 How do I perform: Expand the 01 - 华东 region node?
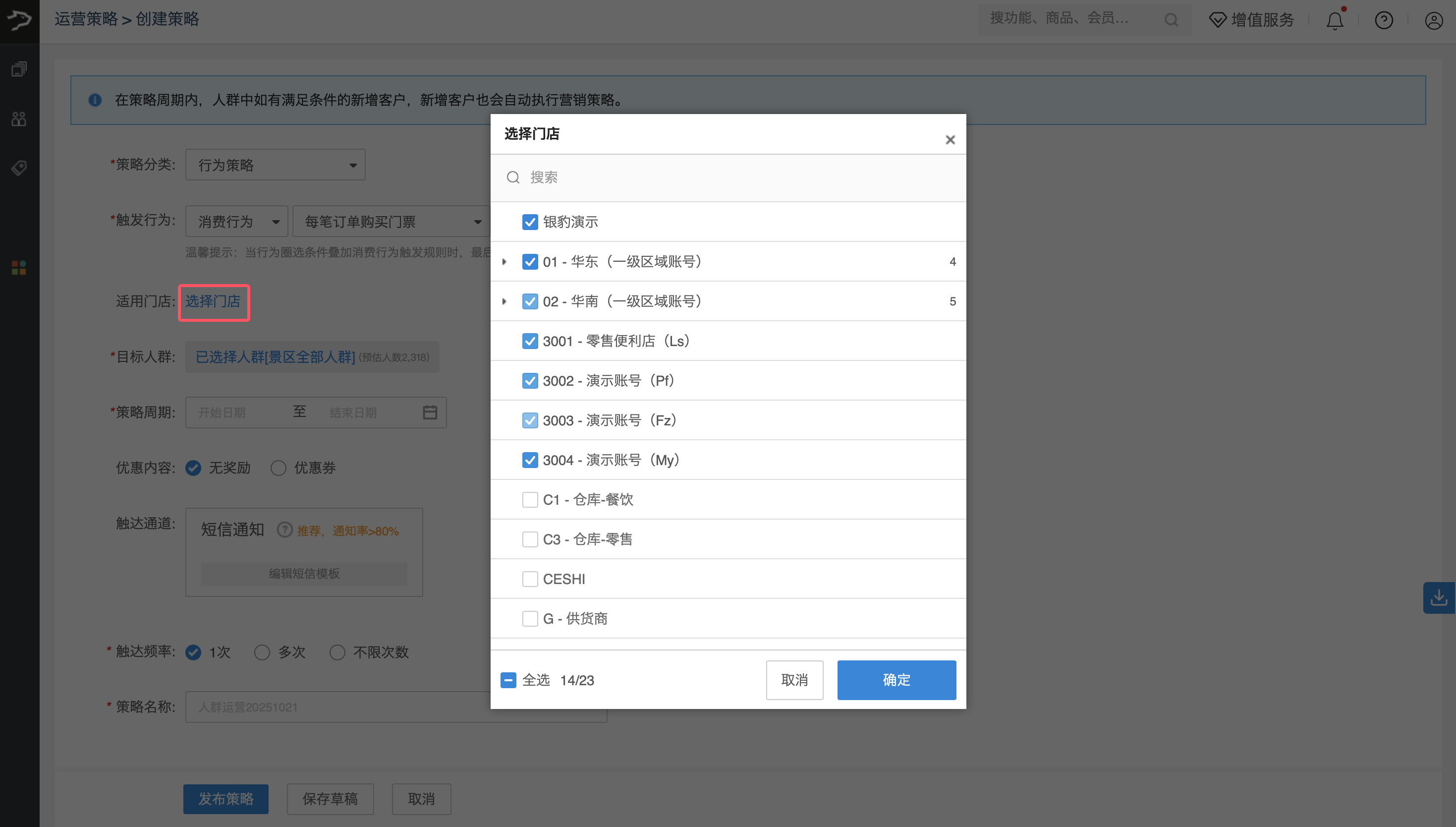(x=504, y=262)
